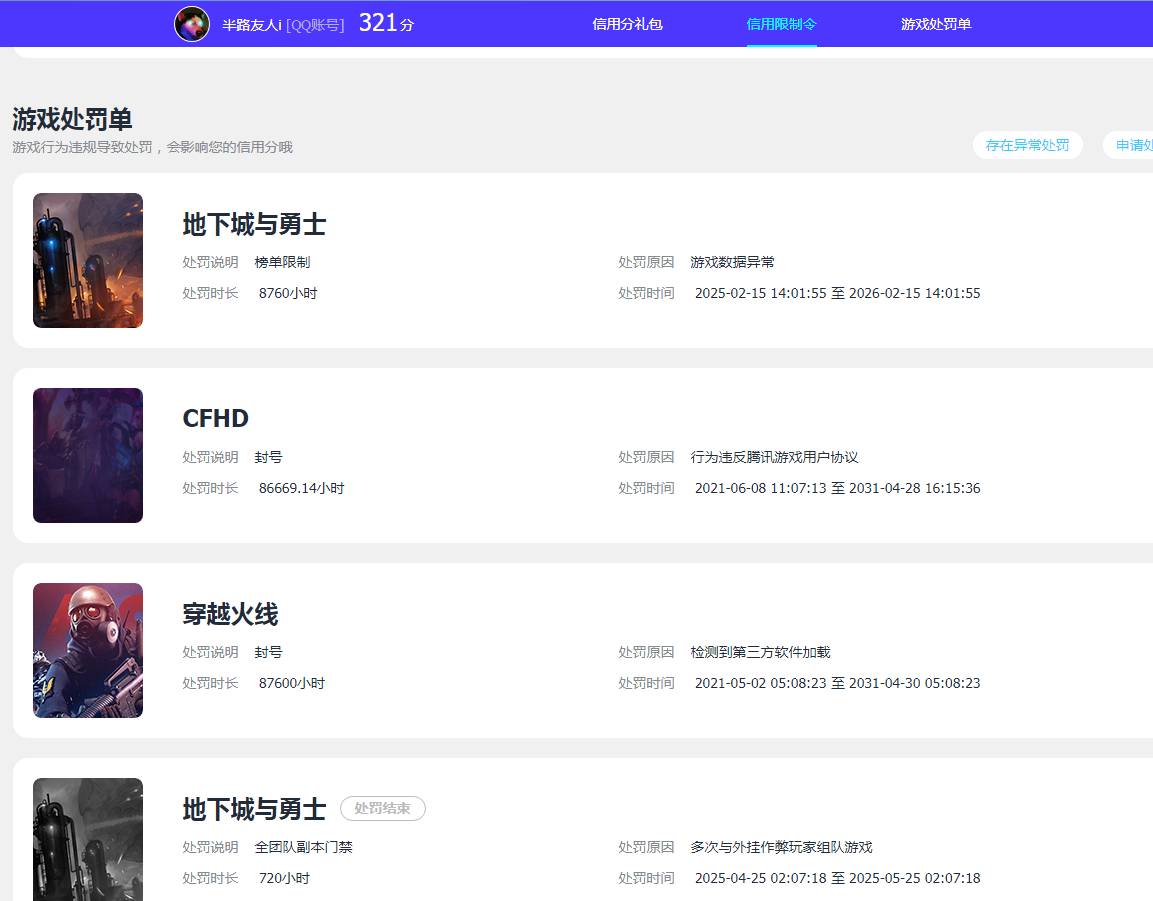Select the active 信用限制令 tab
Viewport: 1153px width, 901px height.
tap(781, 24)
